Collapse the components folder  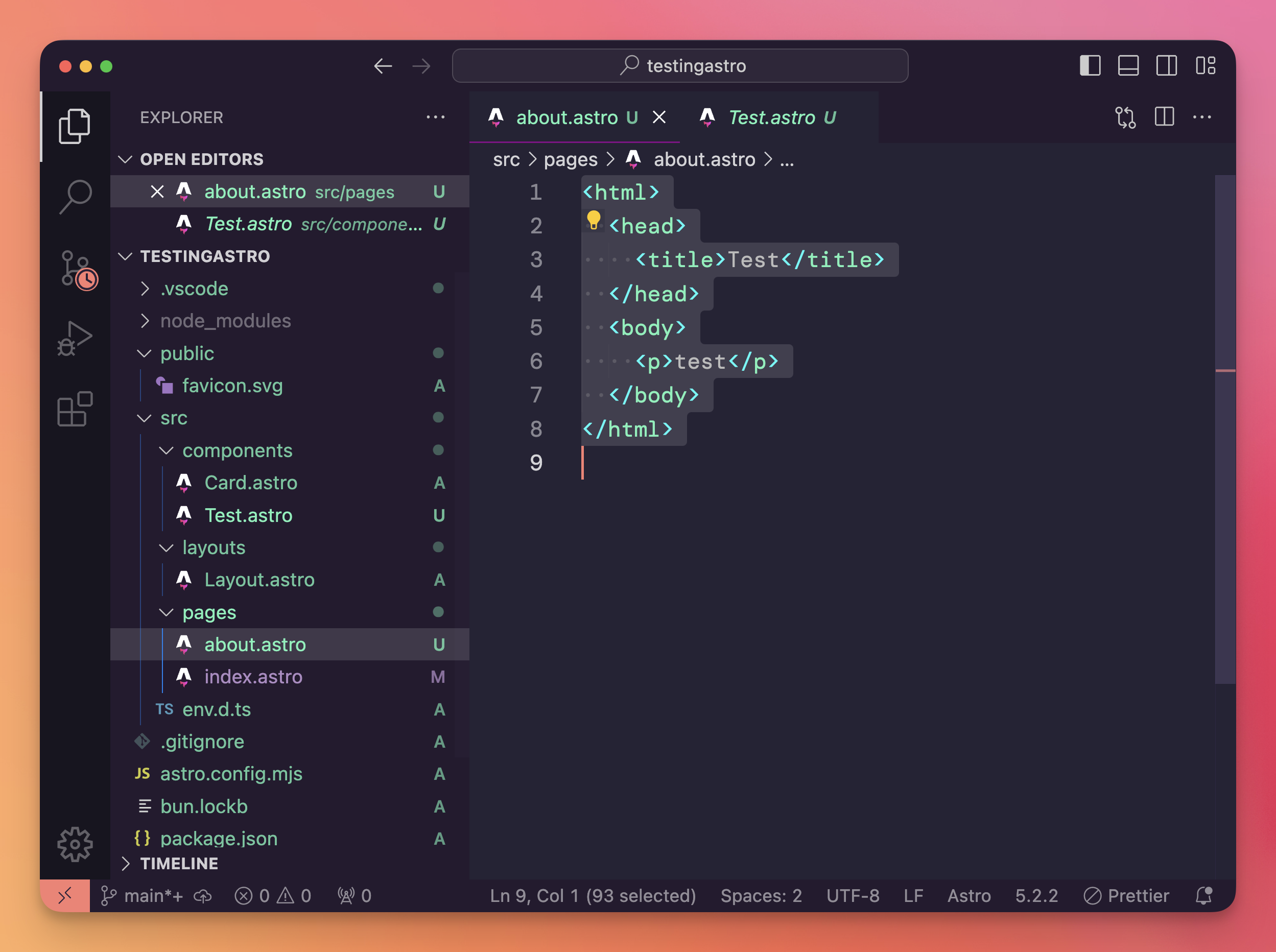(x=237, y=450)
